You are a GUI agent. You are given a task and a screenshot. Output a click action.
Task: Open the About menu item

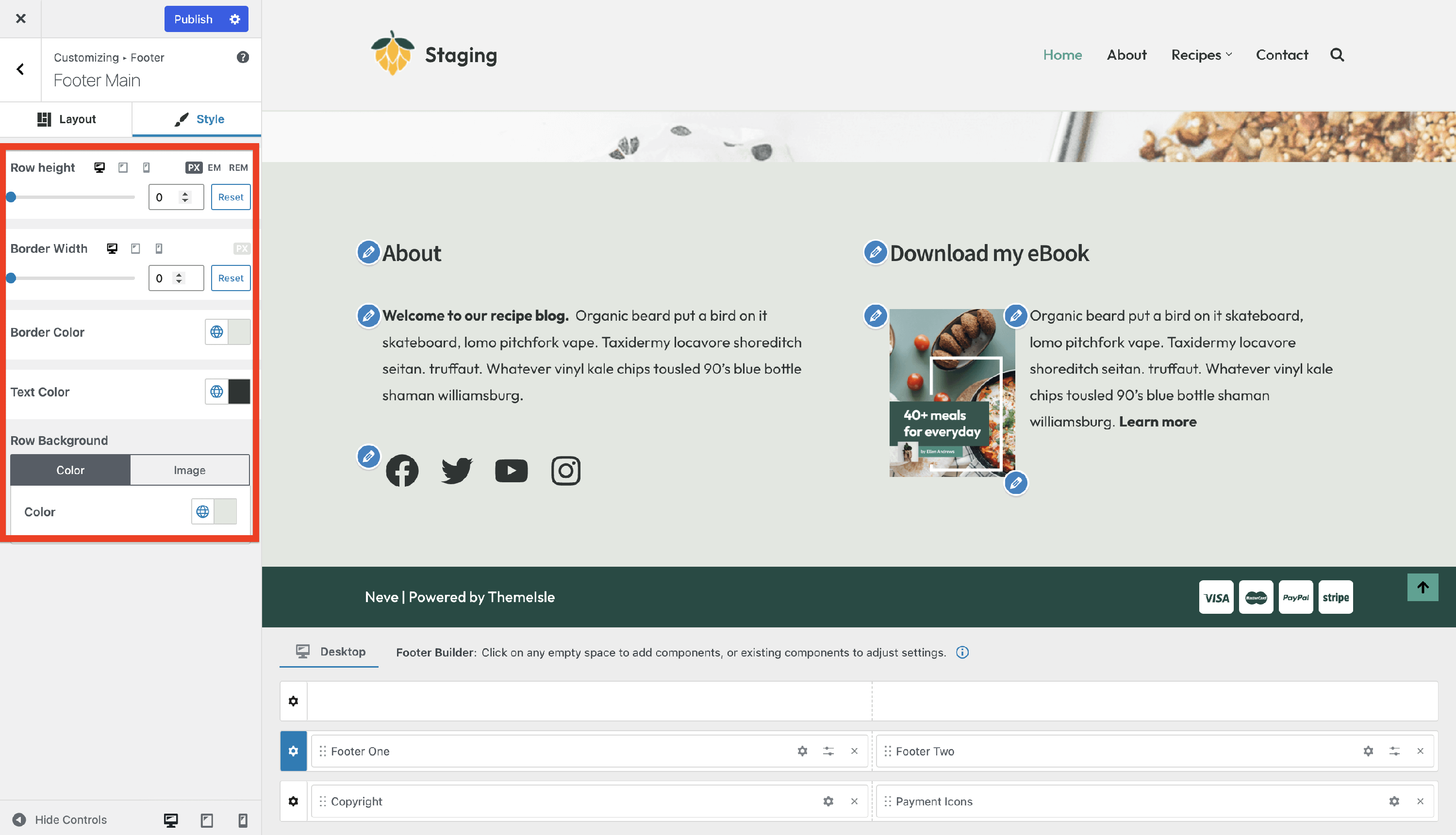tap(1126, 55)
